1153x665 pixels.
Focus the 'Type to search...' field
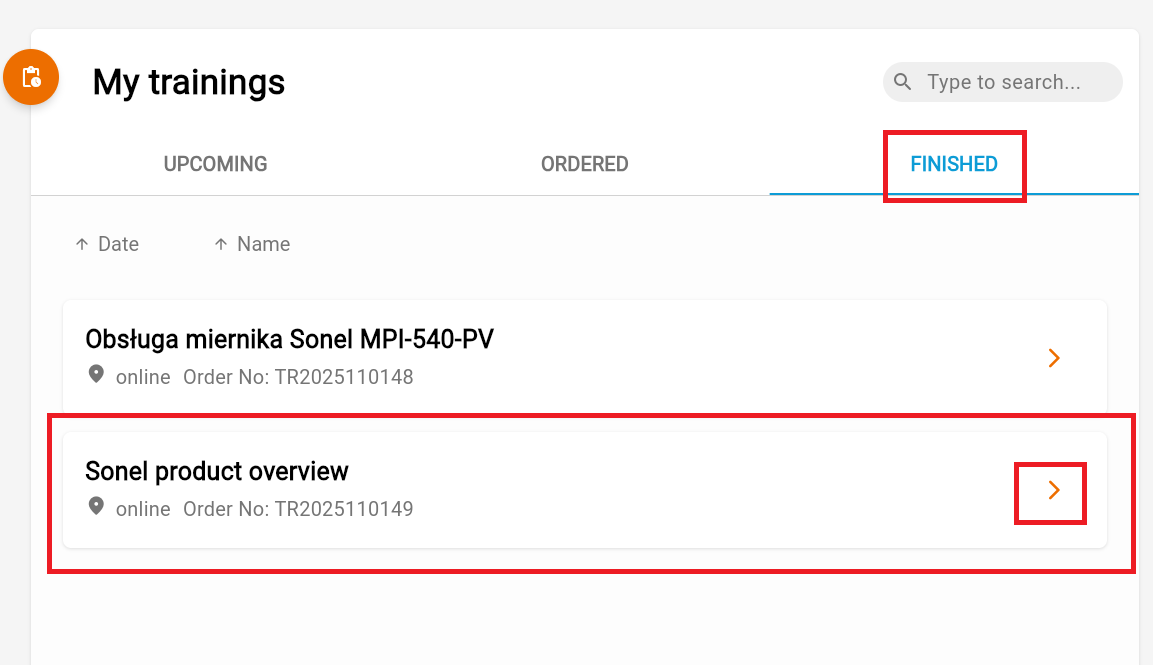pyautogui.click(x=1010, y=82)
